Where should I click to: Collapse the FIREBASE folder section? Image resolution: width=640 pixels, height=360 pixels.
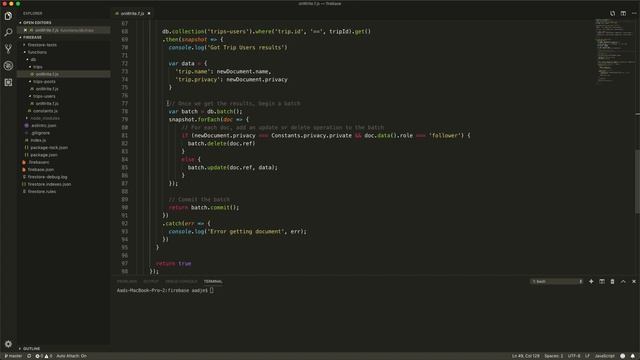(x=32, y=38)
